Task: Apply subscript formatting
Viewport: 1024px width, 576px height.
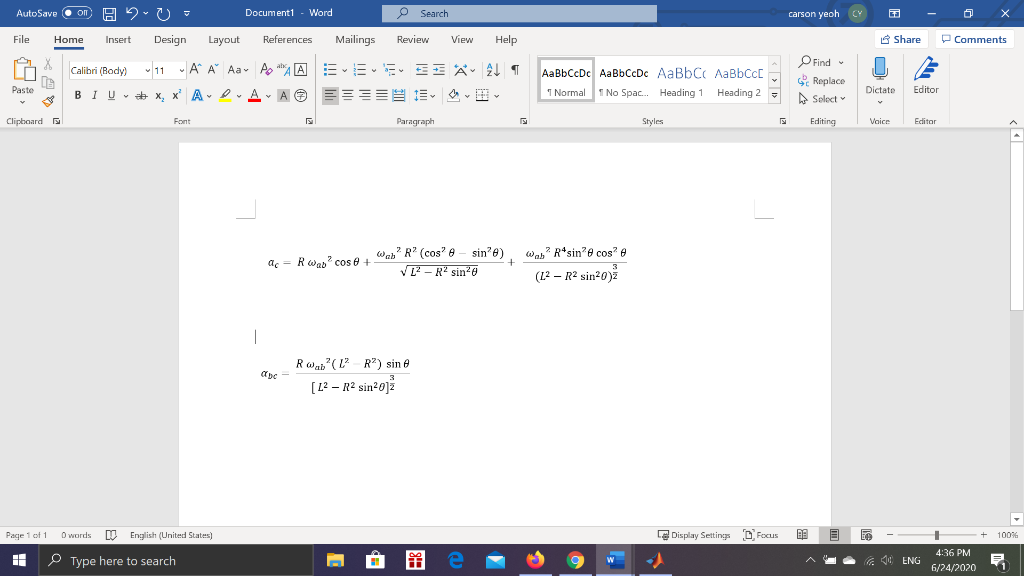Action: pyautogui.click(x=160, y=94)
